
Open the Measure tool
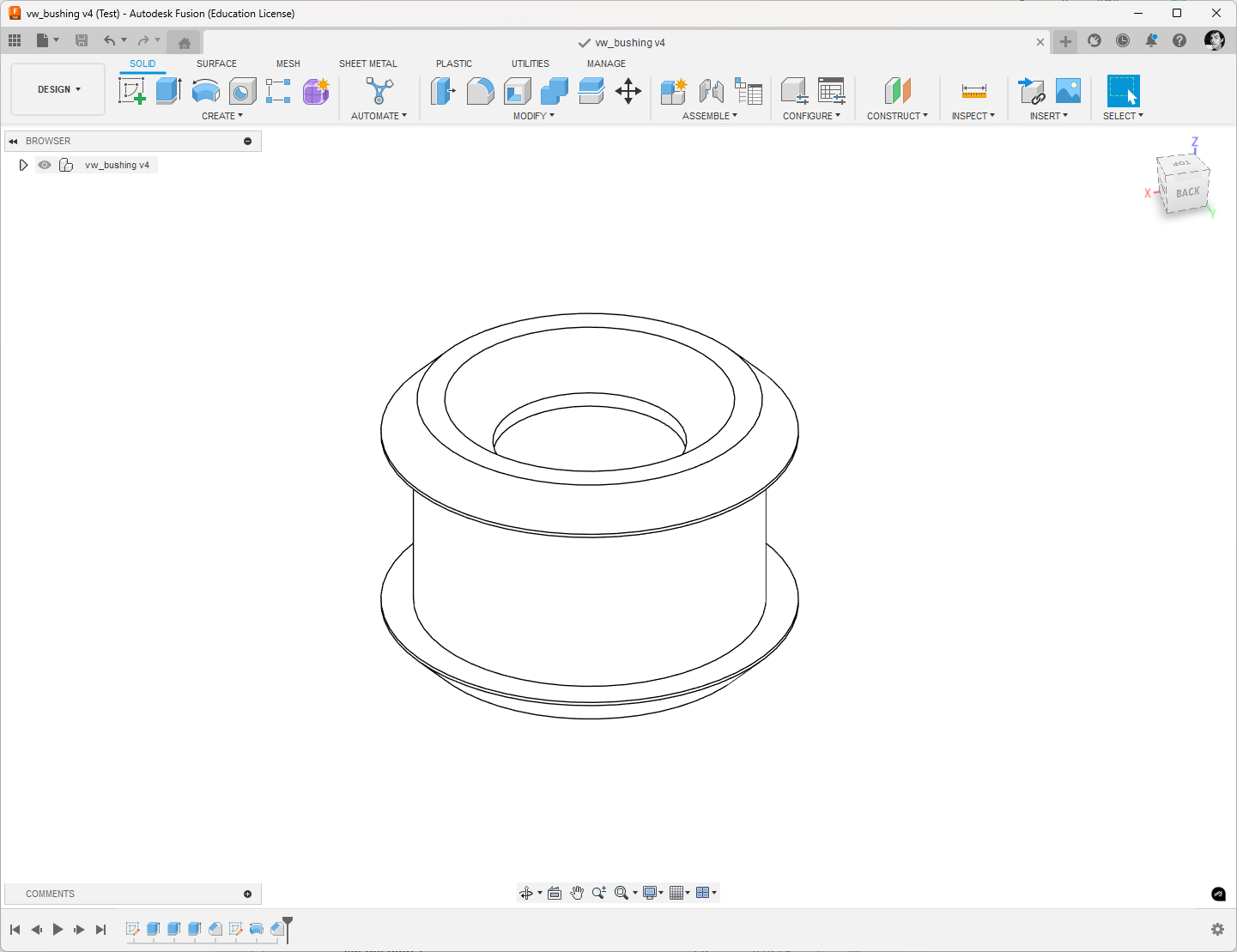(x=974, y=91)
